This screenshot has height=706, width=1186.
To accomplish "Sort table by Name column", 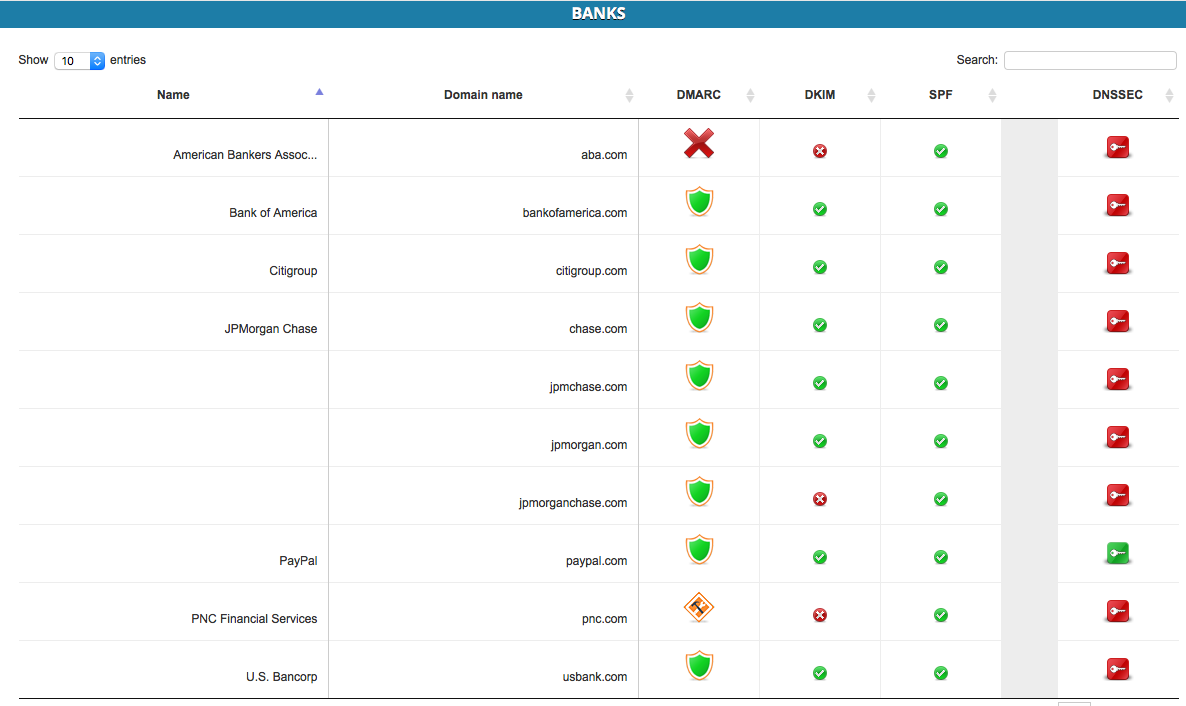I will pyautogui.click(x=173, y=95).
